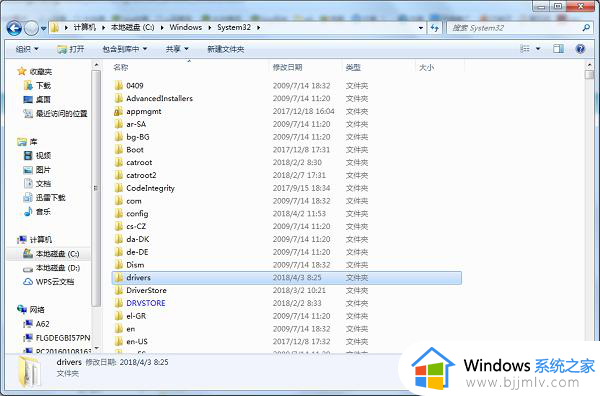Open the recent locations dropdown beside the Forward button
600x396 pixels.
tap(43, 28)
